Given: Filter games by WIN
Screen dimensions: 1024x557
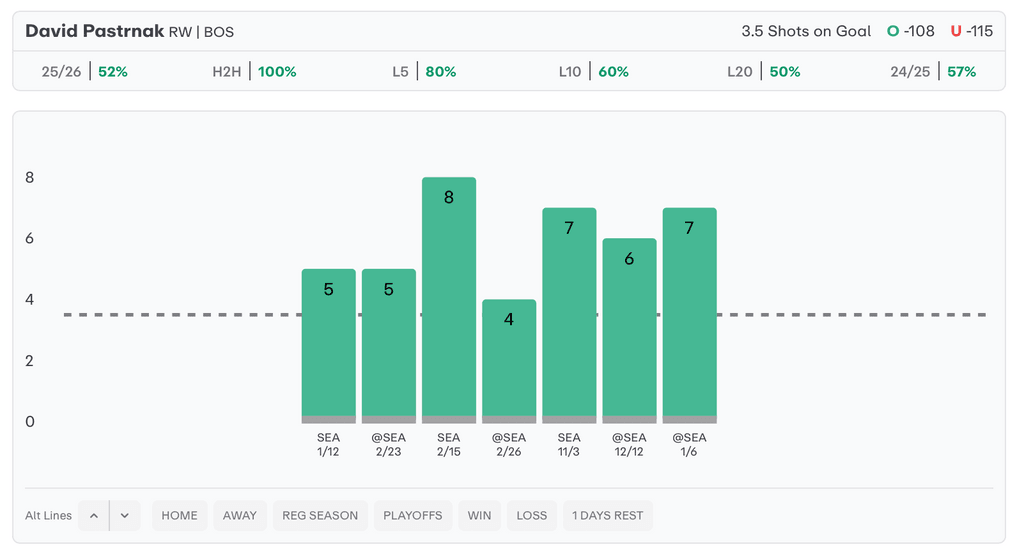Looking at the screenshot, I should click(x=479, y=516).
